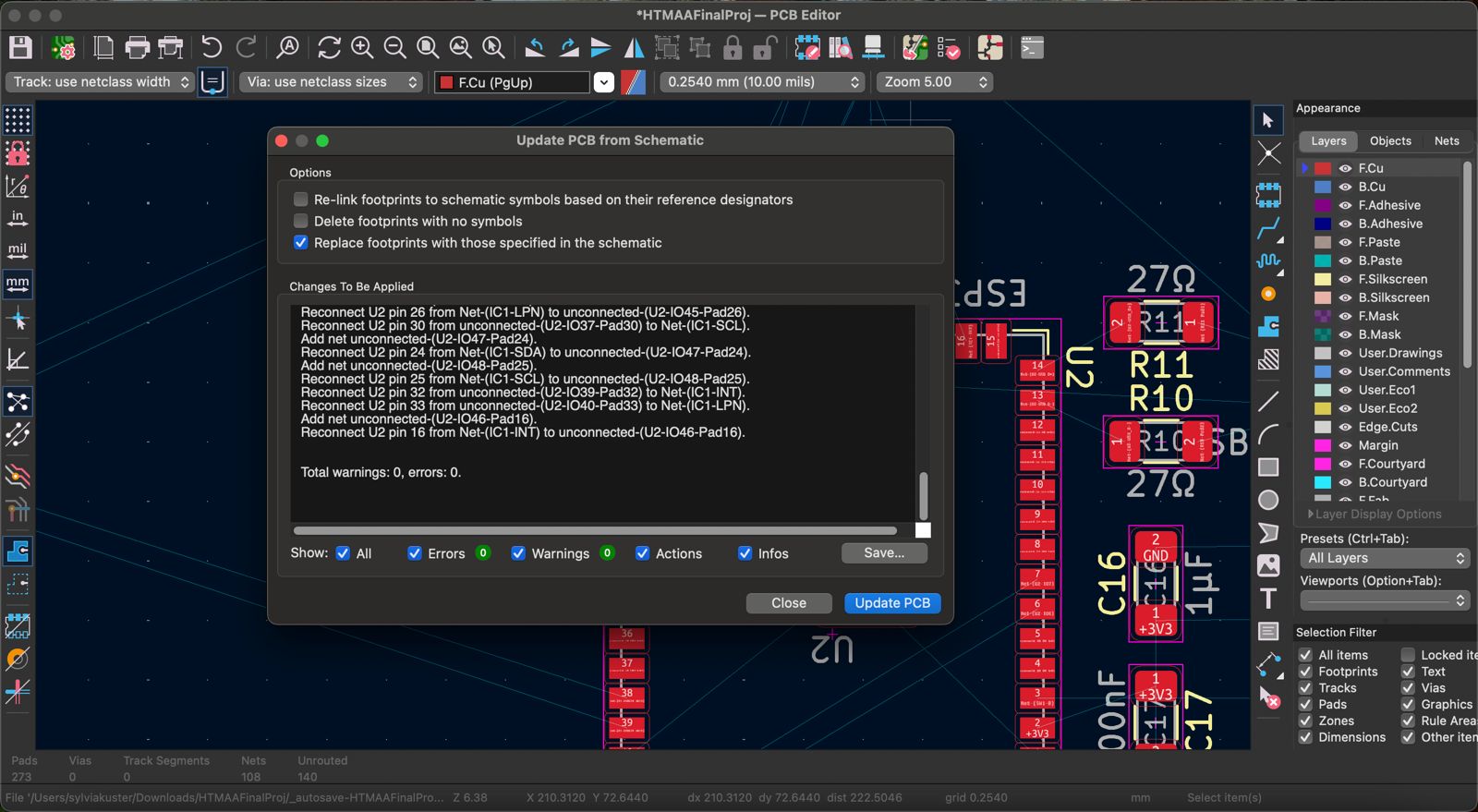This screenshot has height=812, width=1478.
Task: Click the Update PCB button
Action: click(891, 603)
